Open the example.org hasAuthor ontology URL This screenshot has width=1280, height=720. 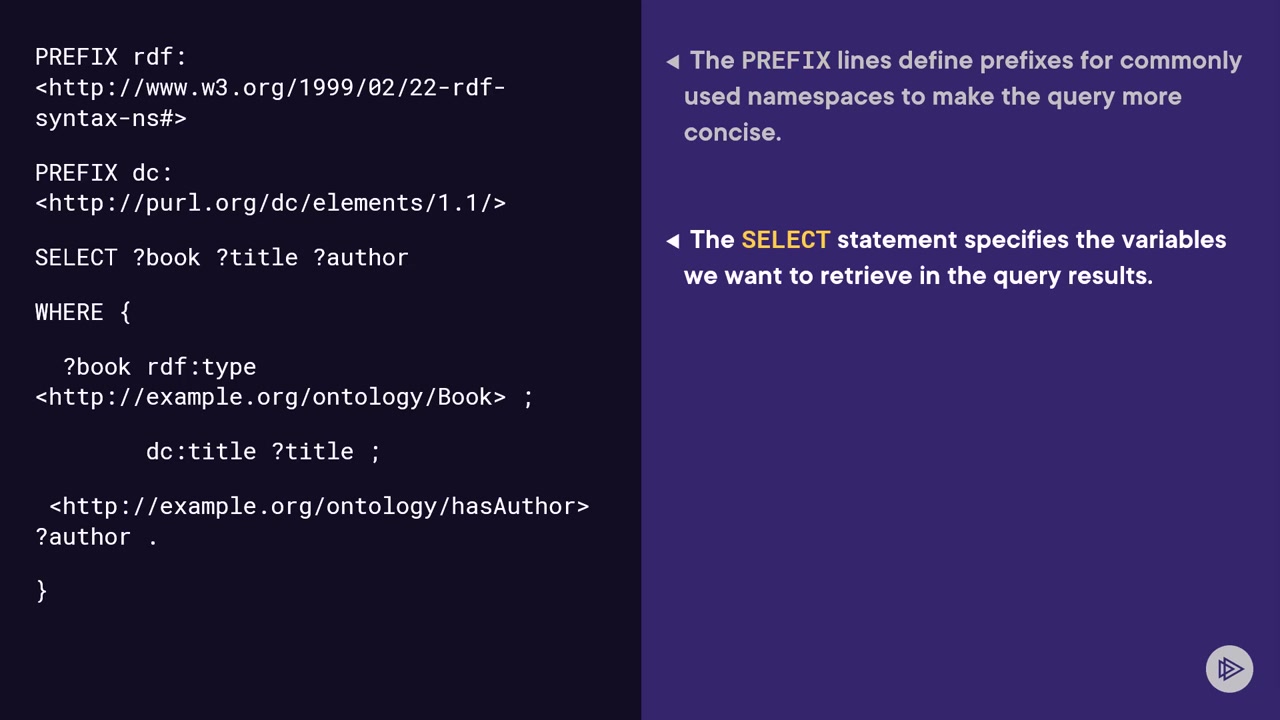coord(319,506)
